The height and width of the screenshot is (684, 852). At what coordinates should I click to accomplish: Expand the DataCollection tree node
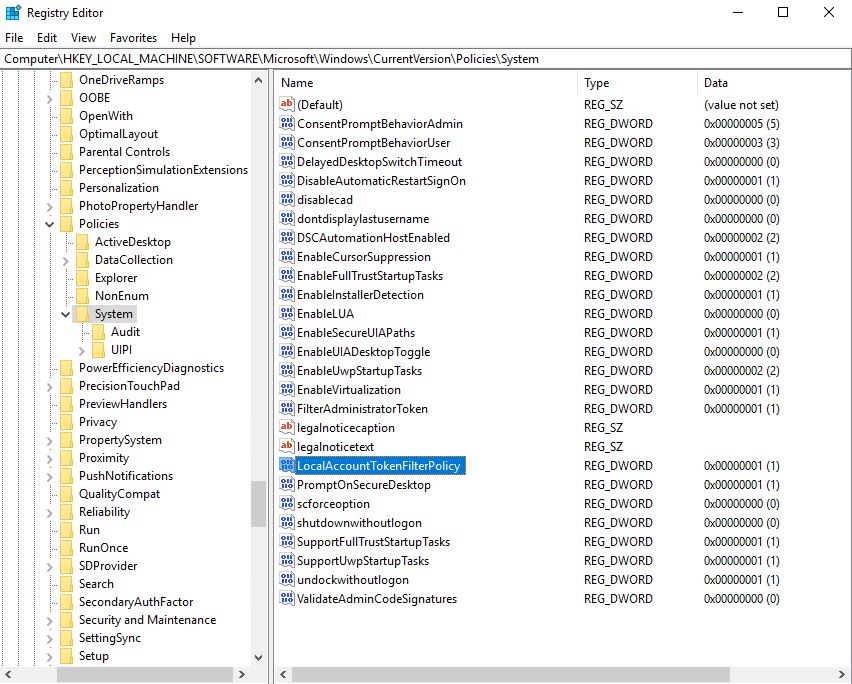click(x=65, y=261)
